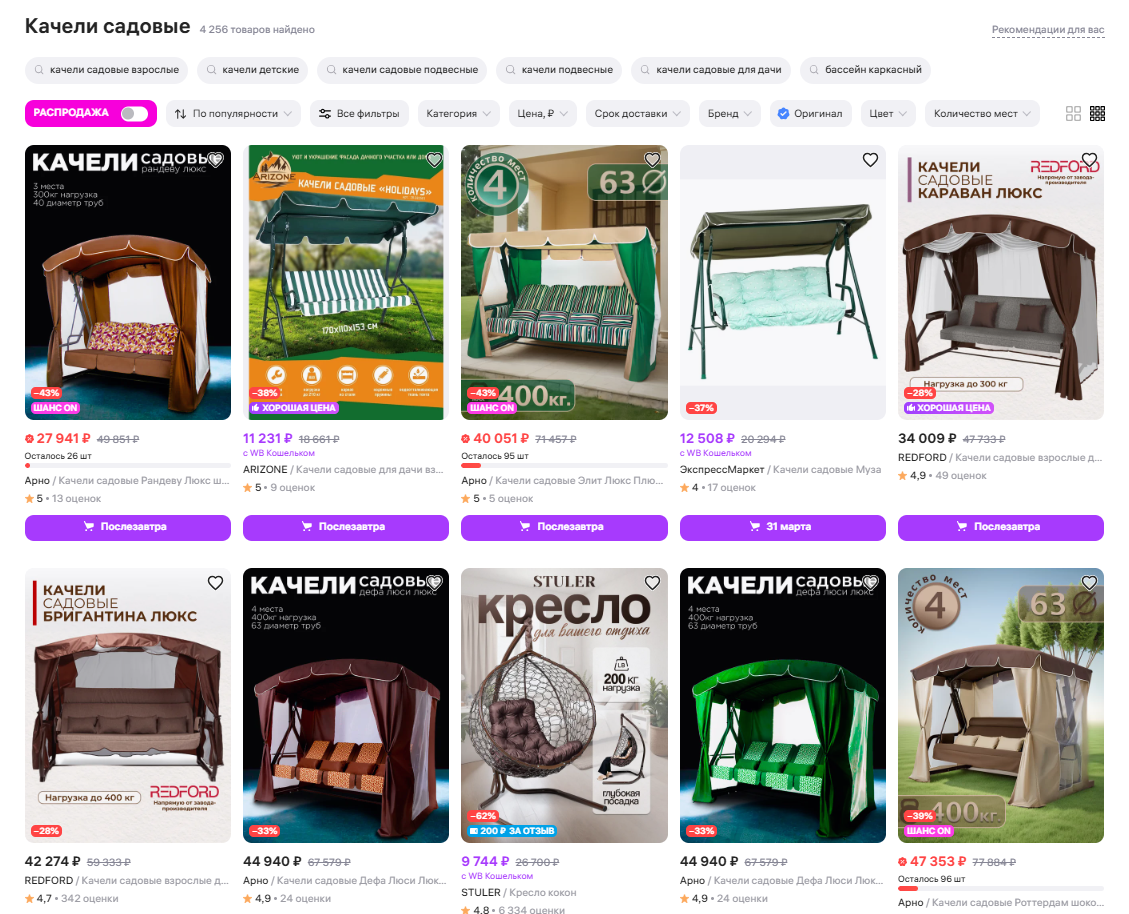The height and width of the screenshot is (914, 1129).
Task: Open the Цвет color filter
Action: [888, 114]
